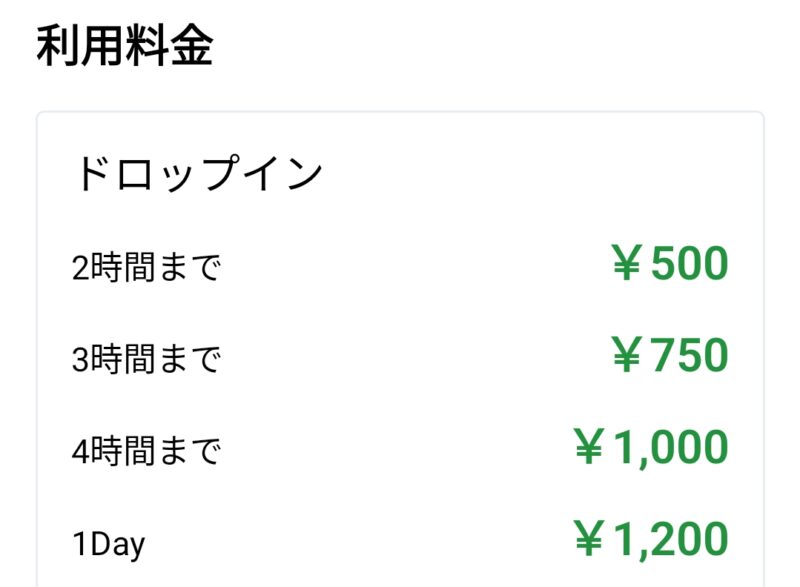Select the ドロップイン plan title
800x587 pixels.
pyautogui.click(x=198, y=175)
